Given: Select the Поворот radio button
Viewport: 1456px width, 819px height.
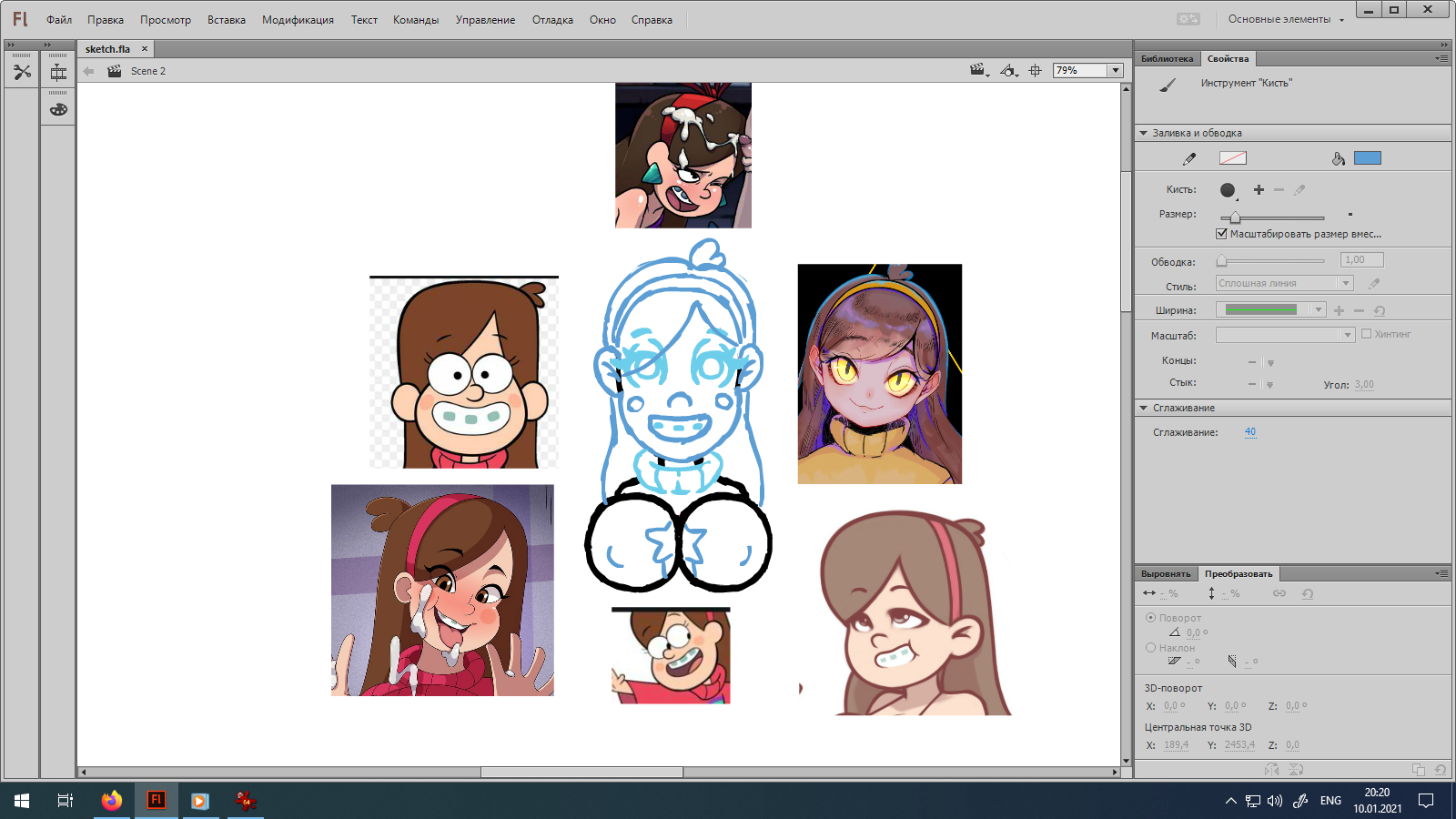Looking at the screenshot, I should (1150, 617).
